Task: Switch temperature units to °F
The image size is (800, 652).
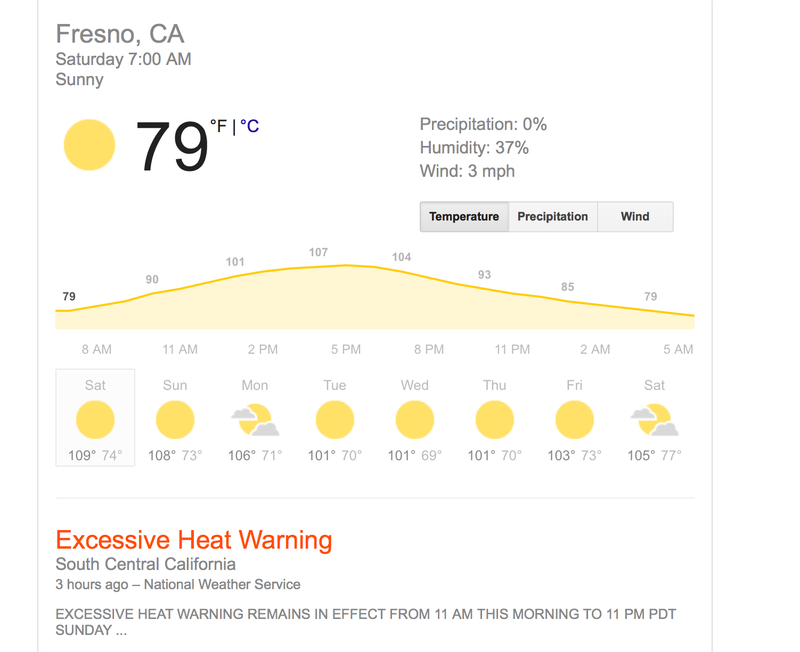Action: (x=218, y=126)
